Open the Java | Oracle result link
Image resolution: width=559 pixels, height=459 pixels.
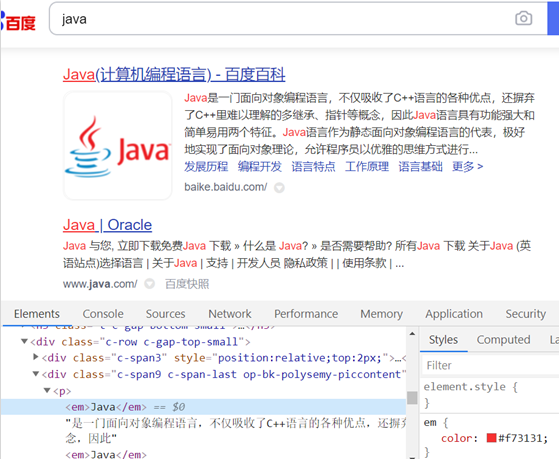(107, 225)
